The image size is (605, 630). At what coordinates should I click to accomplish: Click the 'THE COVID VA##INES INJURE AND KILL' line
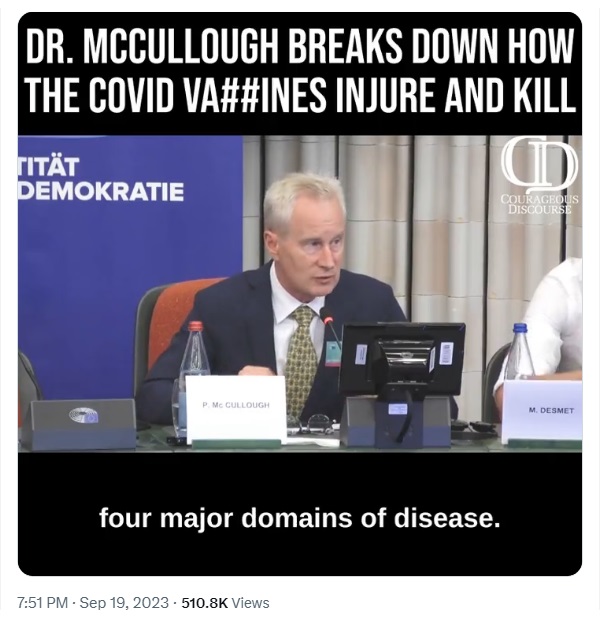(300, 95)
